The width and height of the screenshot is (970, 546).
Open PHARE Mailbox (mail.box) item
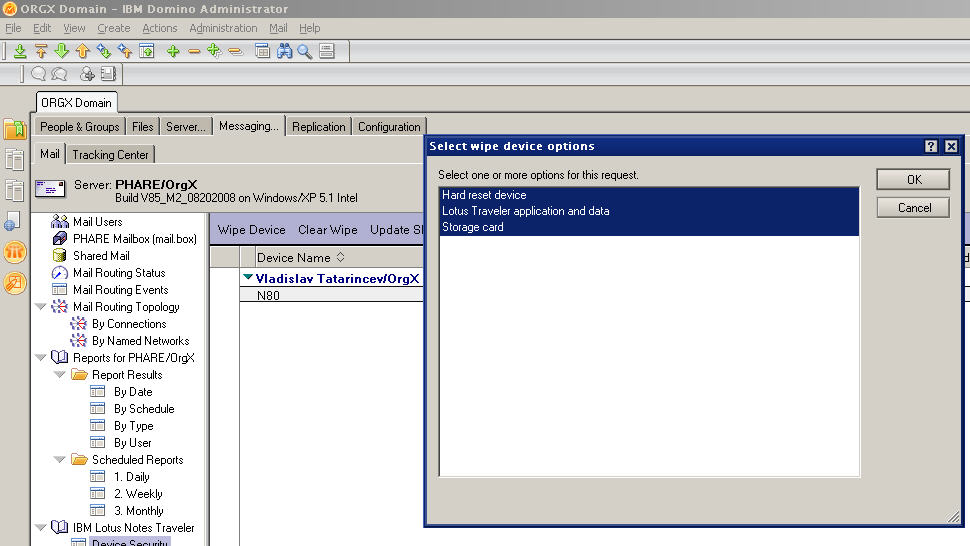tap(135, 239)
